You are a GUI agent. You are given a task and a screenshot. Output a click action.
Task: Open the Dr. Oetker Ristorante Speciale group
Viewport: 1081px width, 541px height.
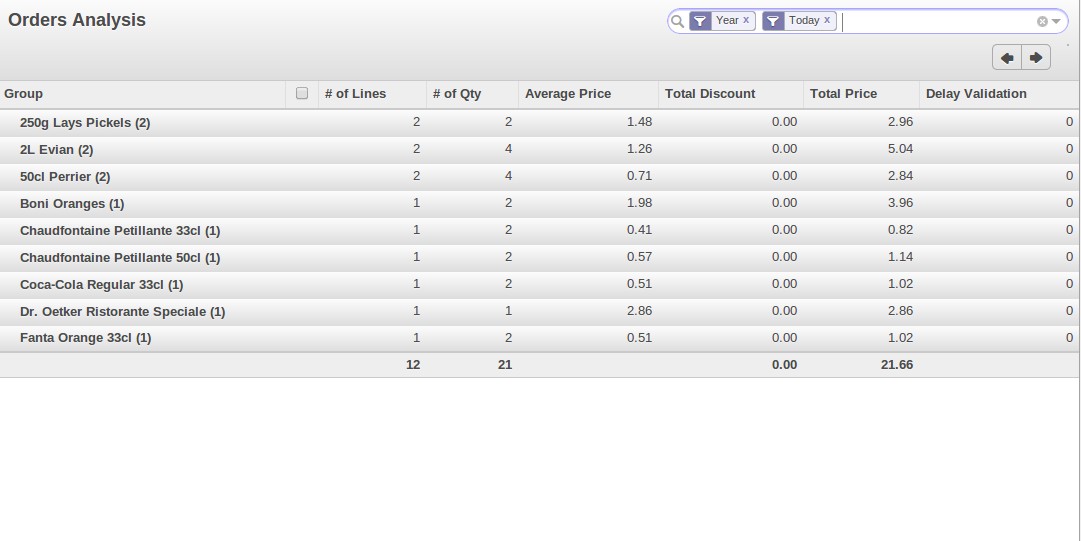coord(122,312)
